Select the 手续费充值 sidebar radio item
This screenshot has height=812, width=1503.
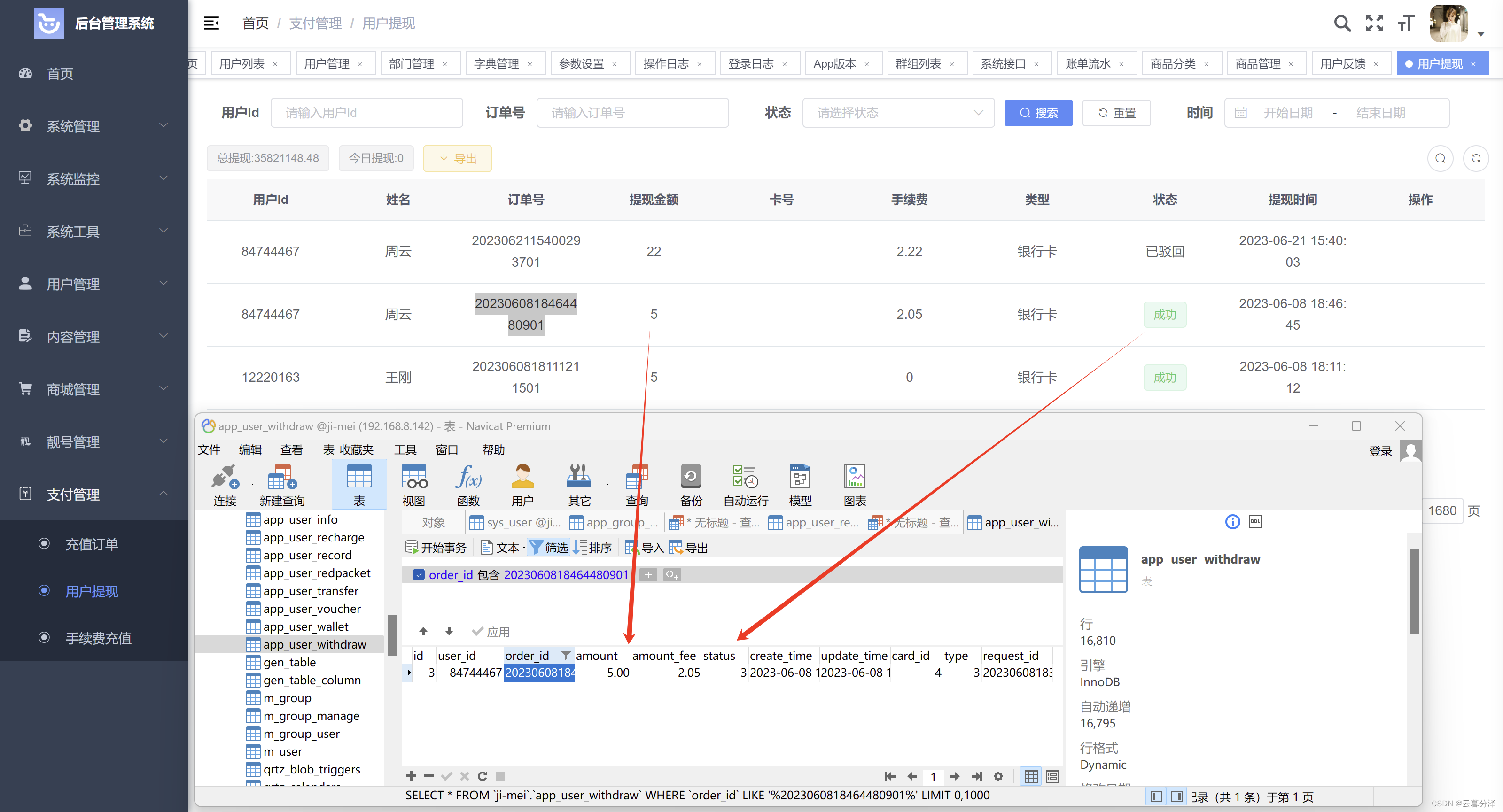coord(98,638)
